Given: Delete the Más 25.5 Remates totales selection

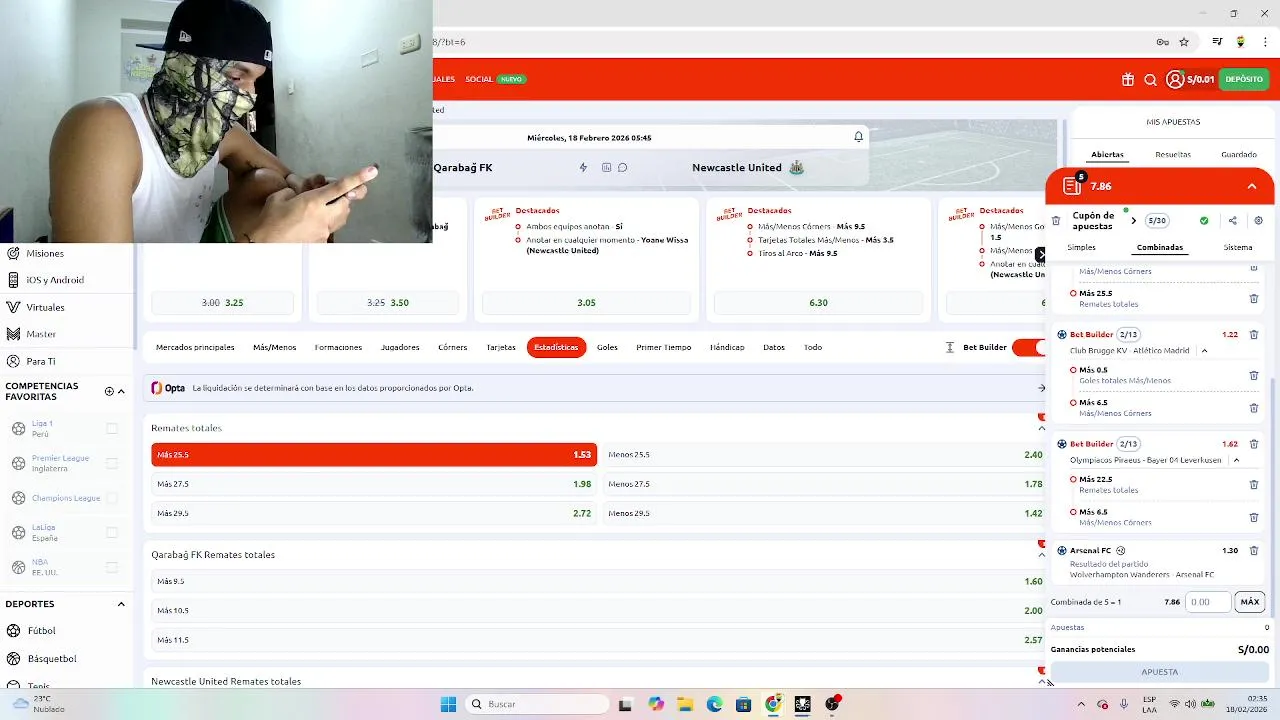Looking at the screenshot, I should click(x=1254, y=298).
